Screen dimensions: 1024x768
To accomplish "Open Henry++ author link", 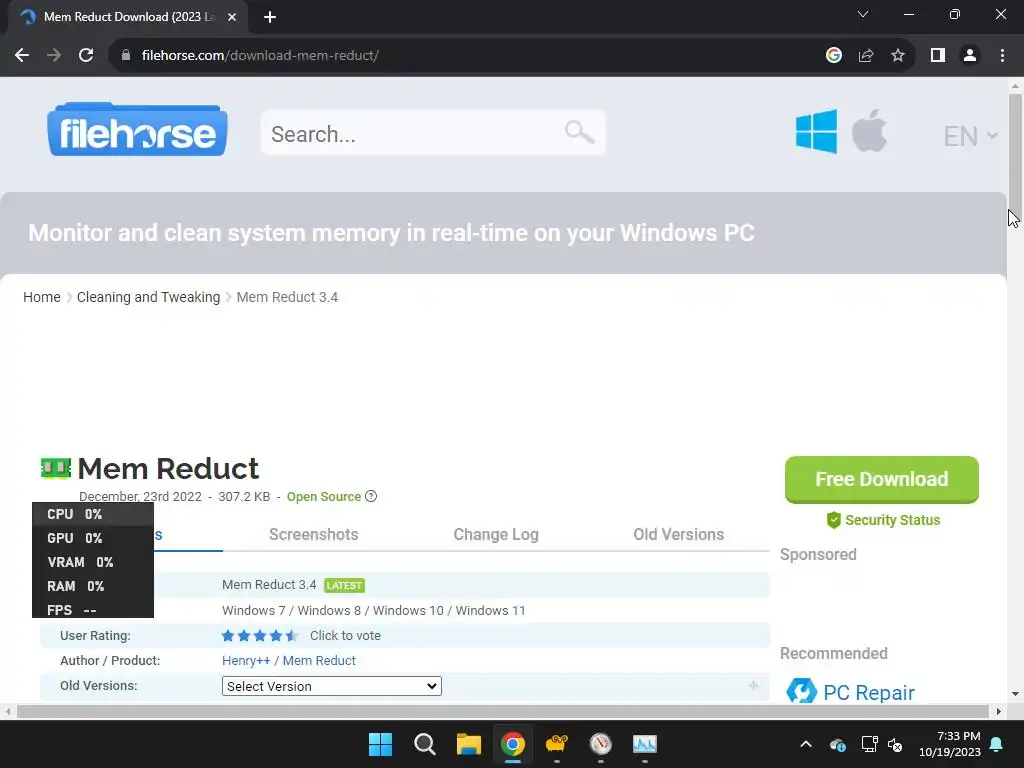I will pyautogui.click(x=246, y=660).
